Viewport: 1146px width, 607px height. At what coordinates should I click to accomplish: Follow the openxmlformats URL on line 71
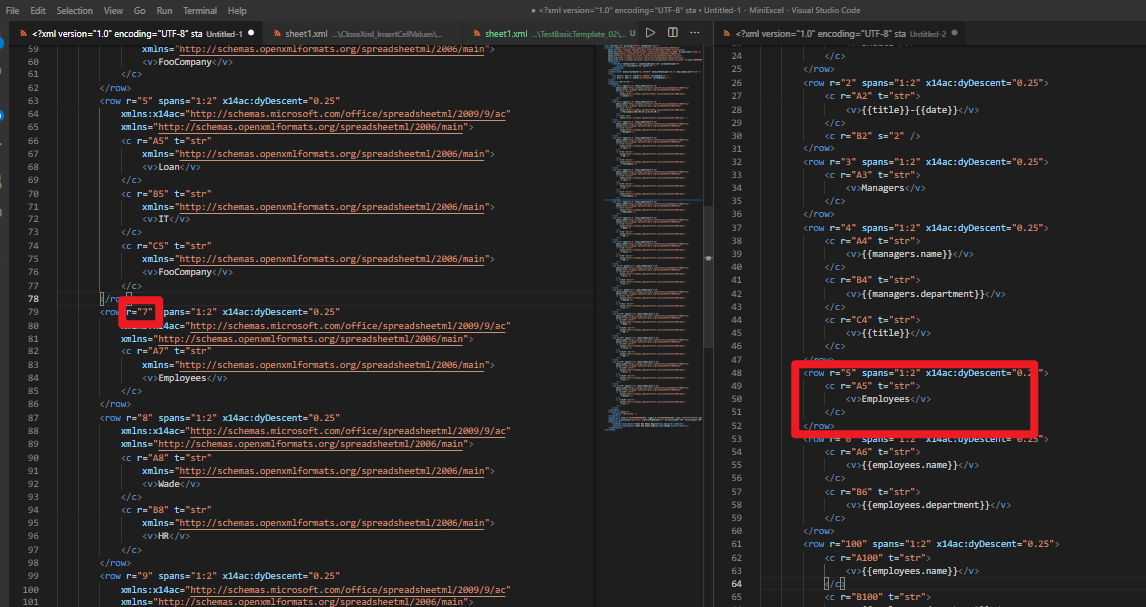pos(331,207)
